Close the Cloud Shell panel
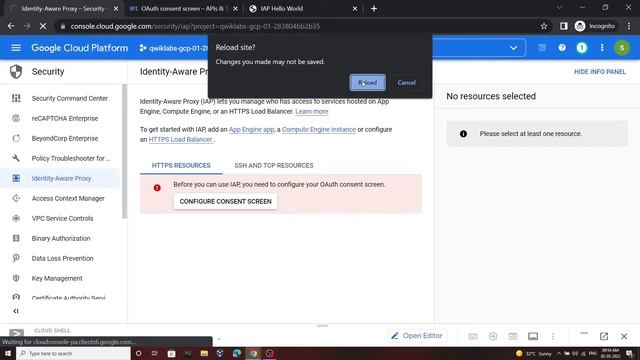Viewport: 640px width, 360px height. [x=624, y=336]
